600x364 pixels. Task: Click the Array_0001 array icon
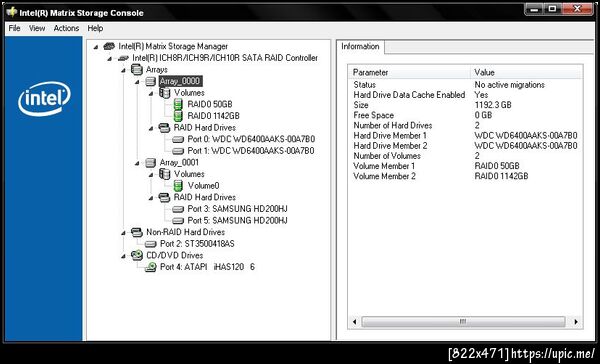(x=150, y=163)
